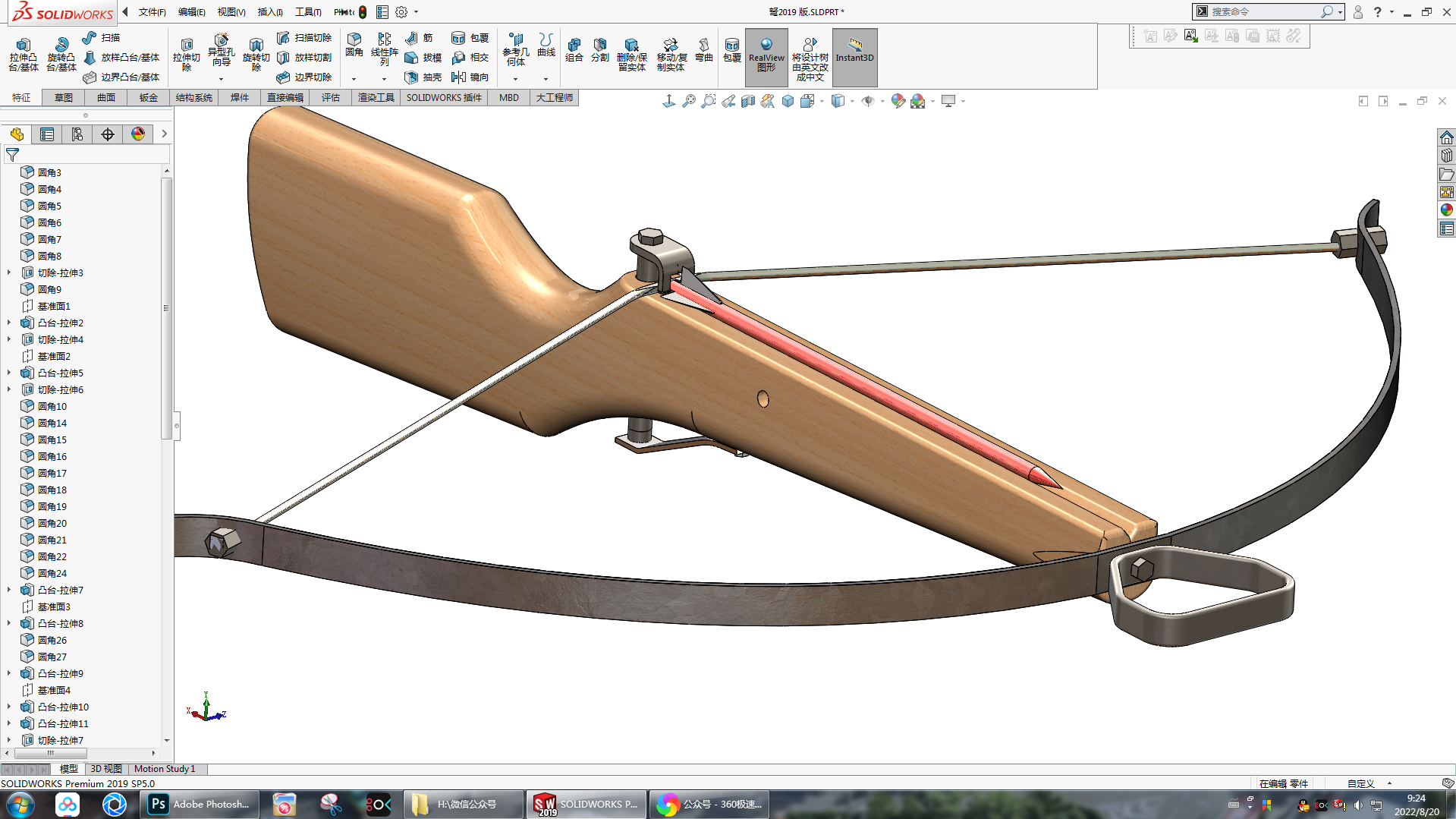Screen dimensions: 1456x819
Task: Open the H:\微信公众号 folder taskbar button
Action: (x=463, y=805)
